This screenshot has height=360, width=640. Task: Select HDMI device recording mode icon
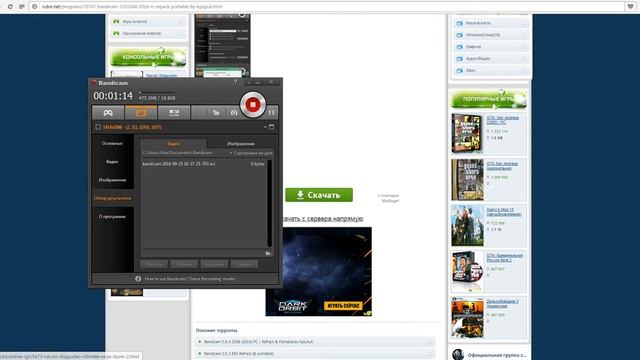[x=174, y=113]
